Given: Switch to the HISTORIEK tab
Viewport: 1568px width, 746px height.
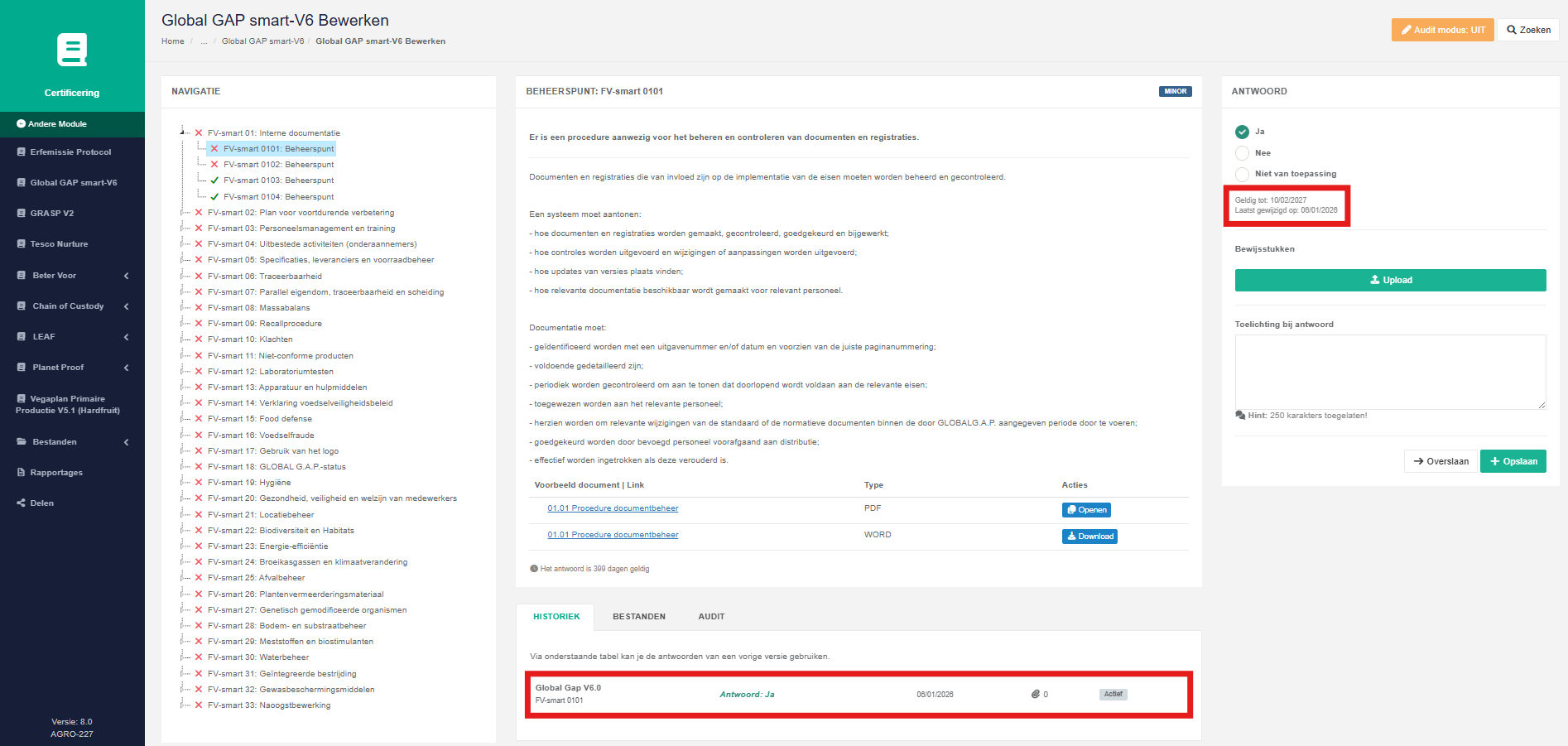Looking at the screenshot, I should (x=556, y=617).
